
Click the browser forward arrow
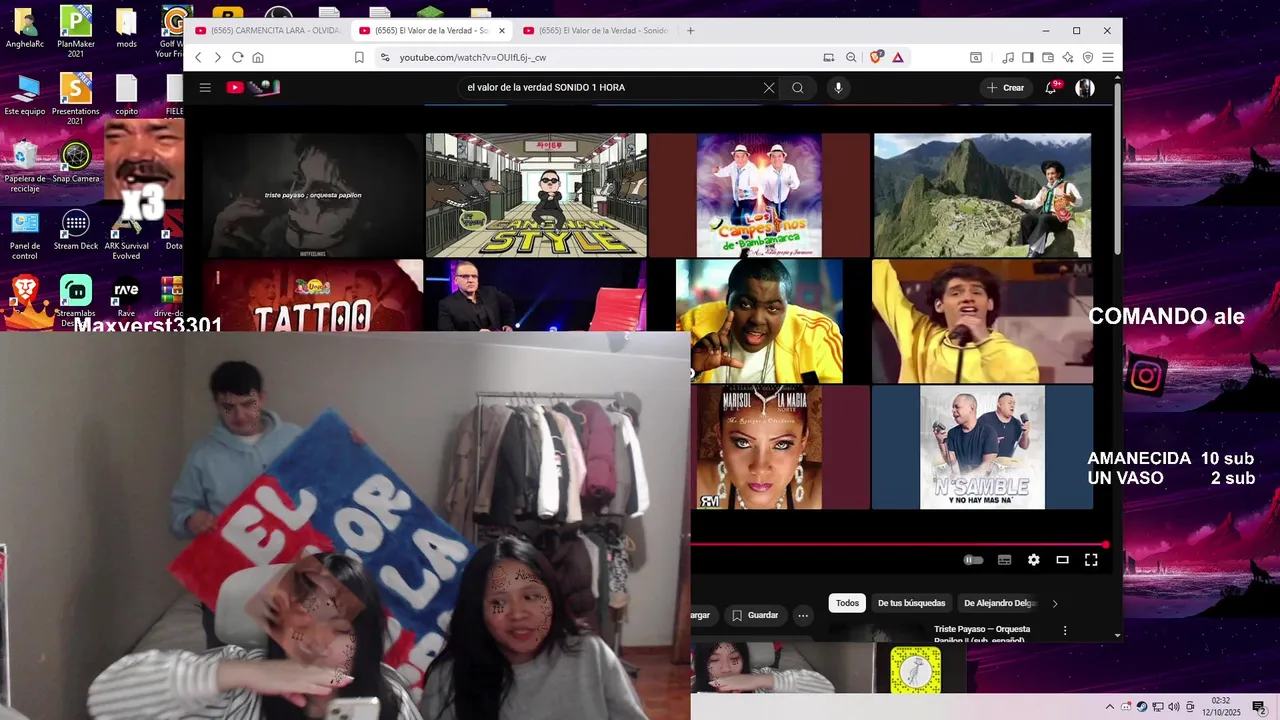[217, 57]
